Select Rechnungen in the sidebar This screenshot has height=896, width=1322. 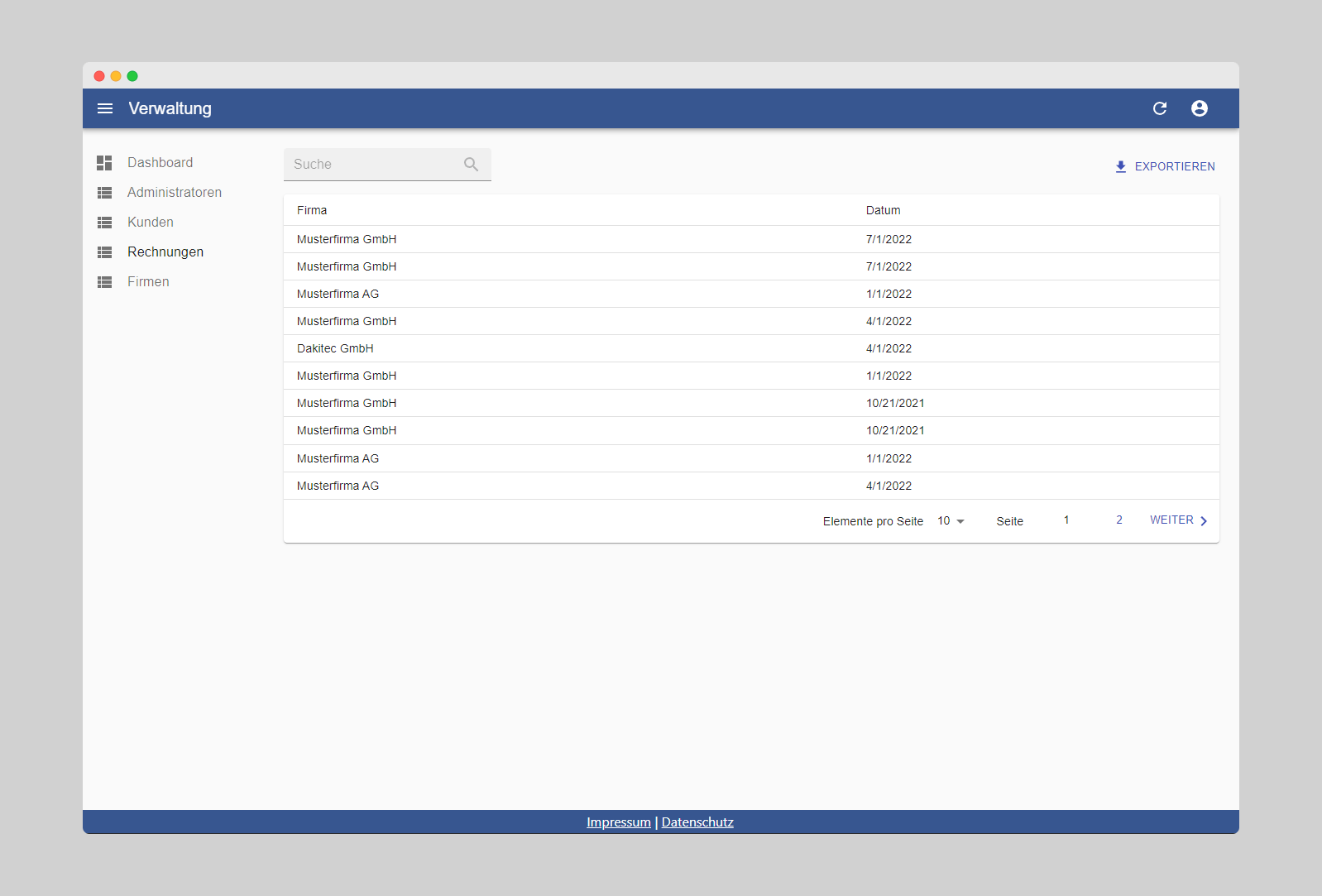(165, 252)
